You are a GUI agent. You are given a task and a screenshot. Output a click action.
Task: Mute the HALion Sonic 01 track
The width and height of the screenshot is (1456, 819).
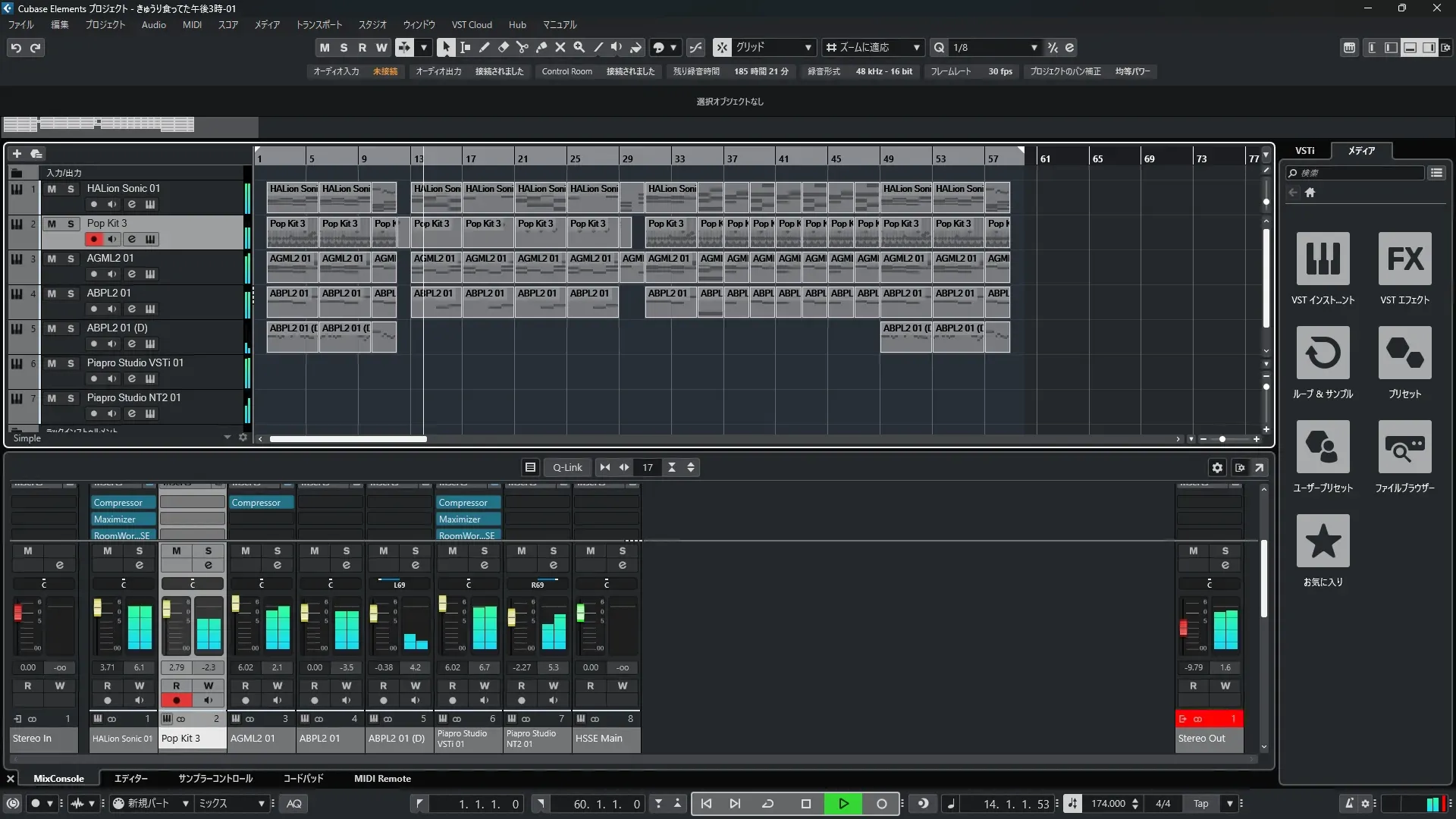coord(52,189)
